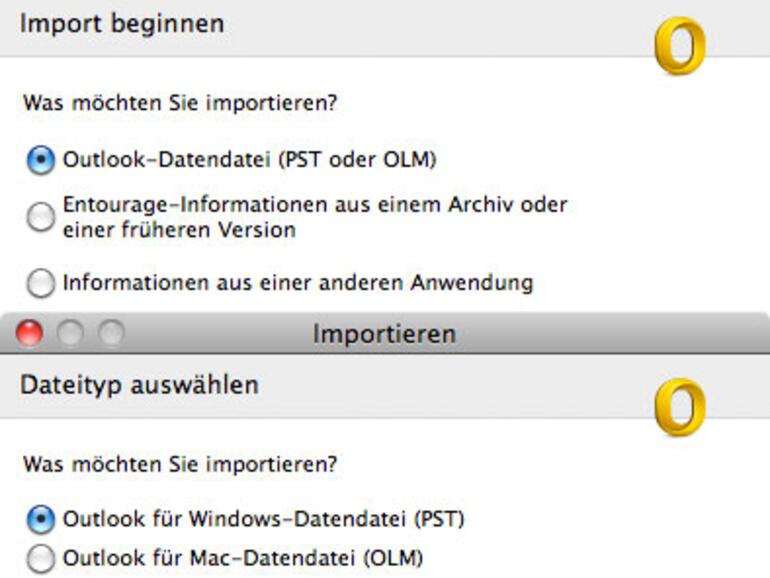Pick the Outlook für Windows-Datendatei (PST) radio button
Image resolution: width=770 pixels, height=578 pixels.
point(40,519)
